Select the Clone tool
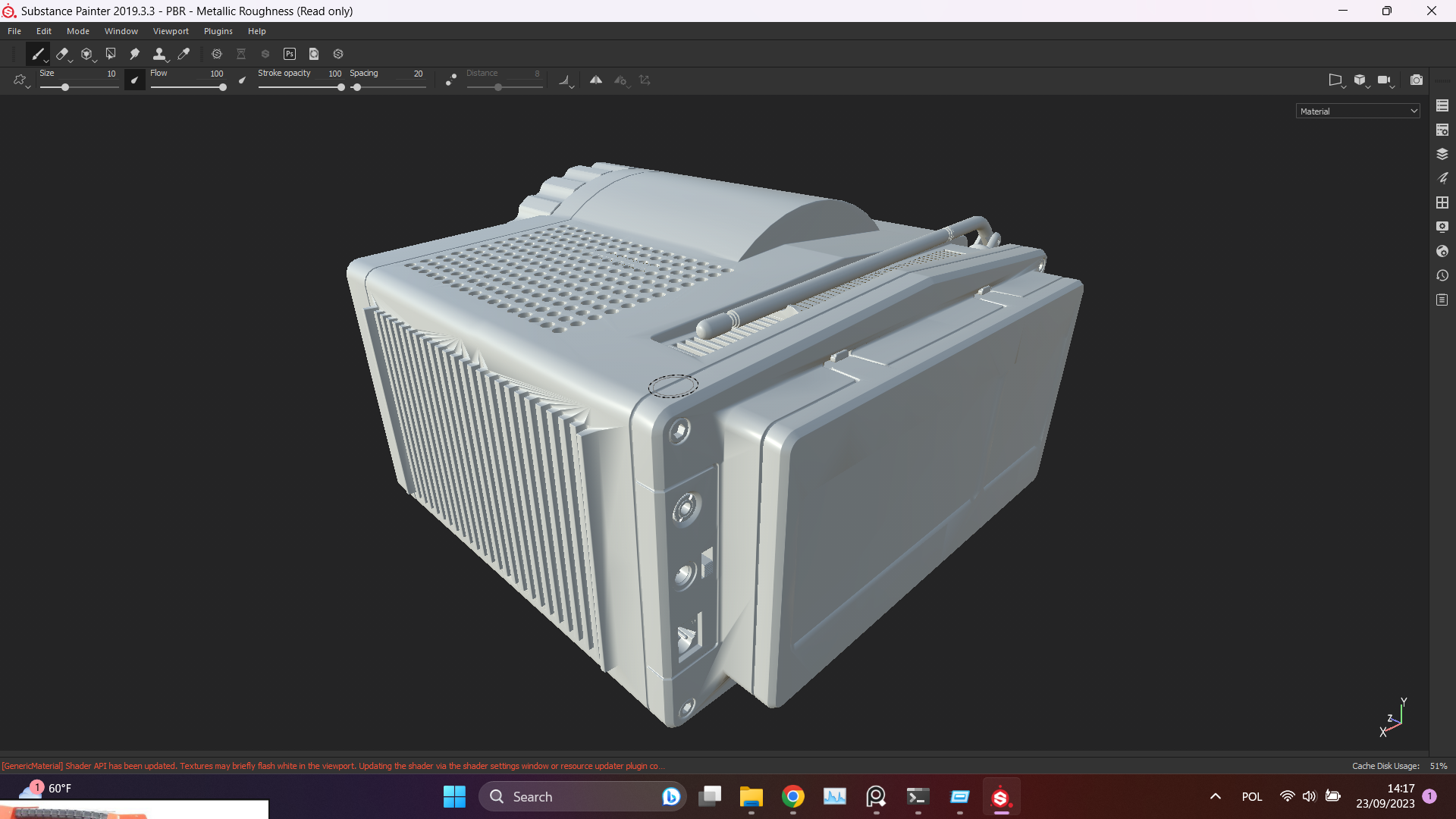Image resolution: width=1456 pixels, height=819 pixels. point(160,54)
